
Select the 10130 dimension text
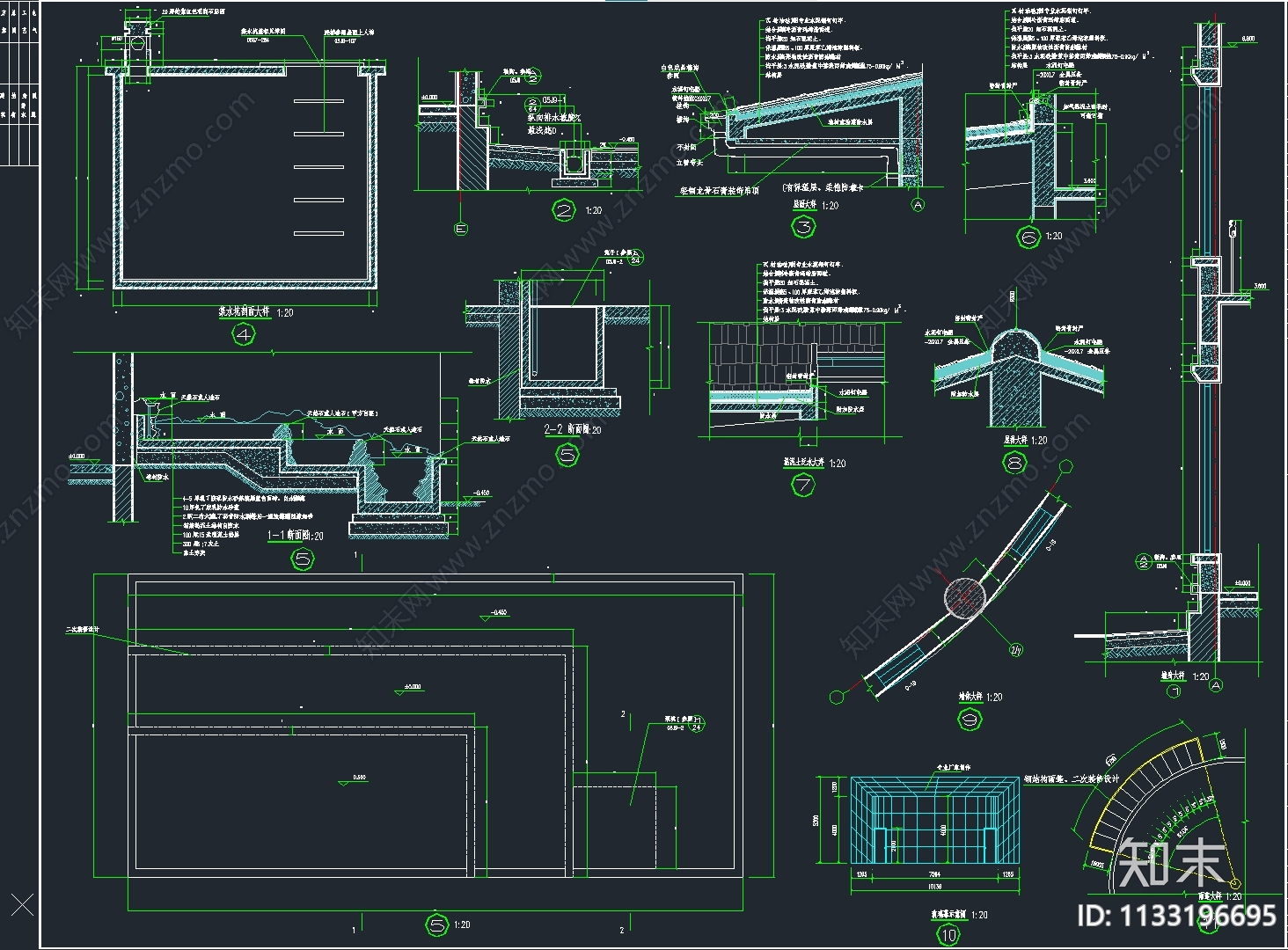(933, 888)
